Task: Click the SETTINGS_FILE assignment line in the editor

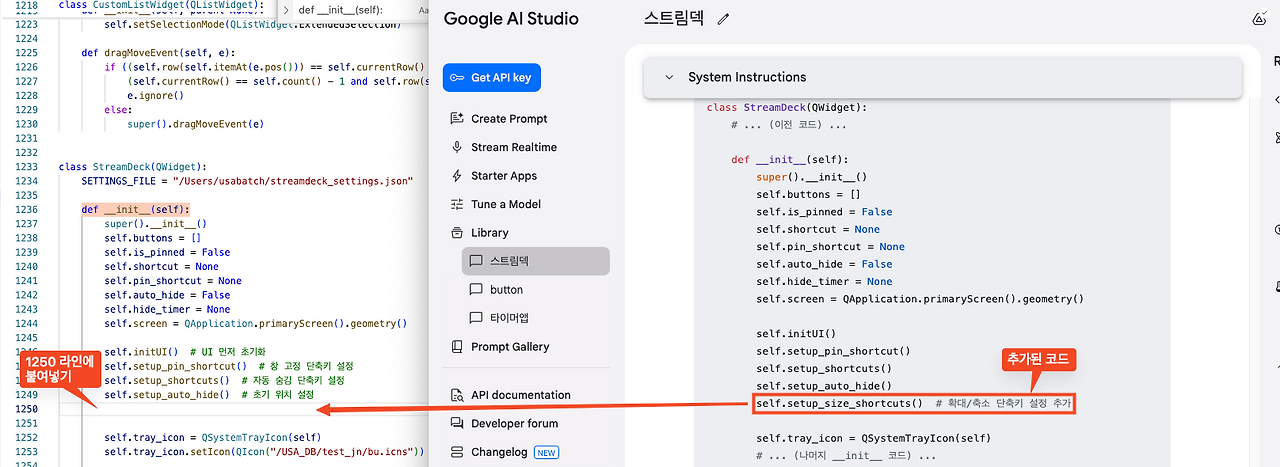Action: tap(247, 181)
